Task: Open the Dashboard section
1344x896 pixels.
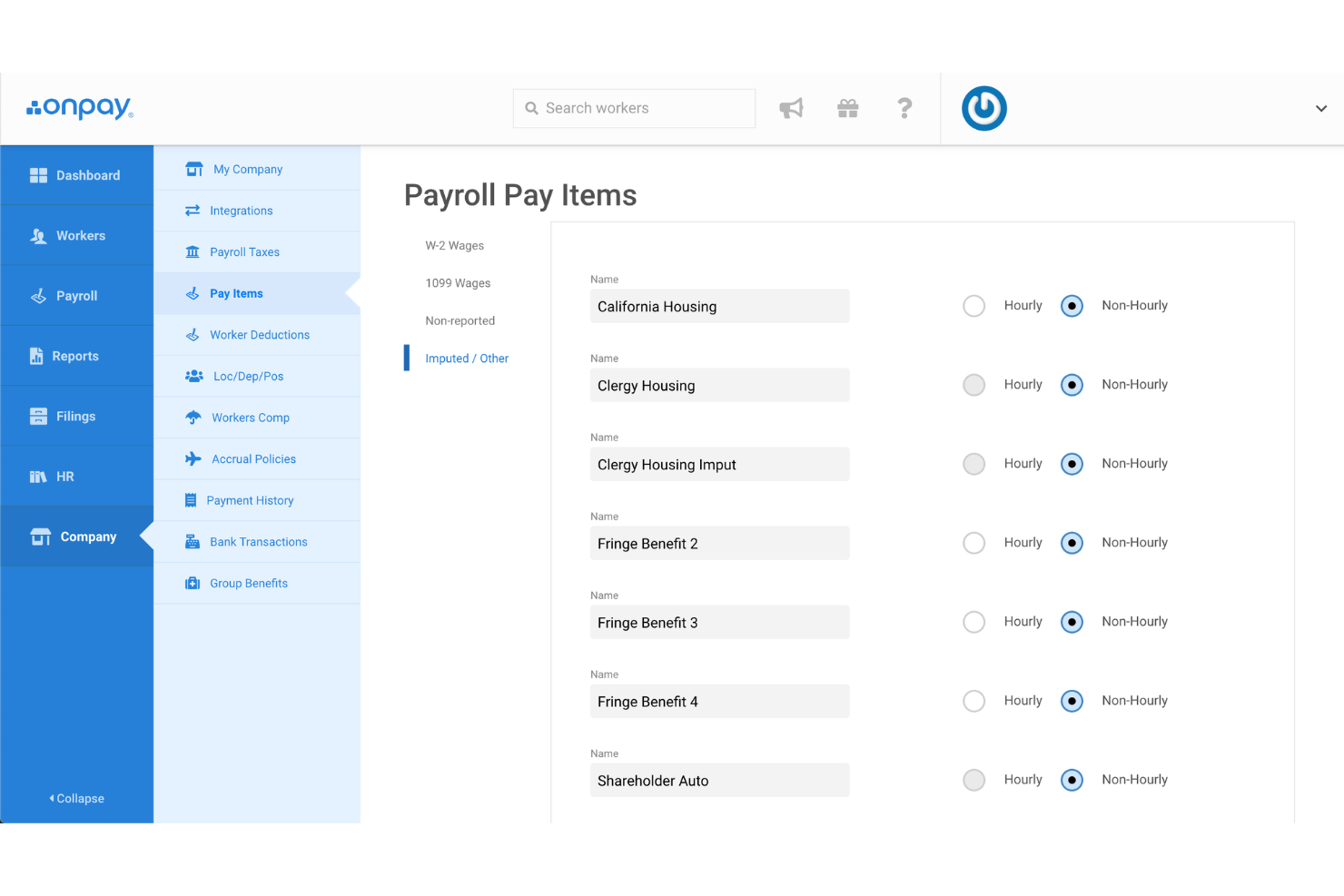Action: point(88,175)
